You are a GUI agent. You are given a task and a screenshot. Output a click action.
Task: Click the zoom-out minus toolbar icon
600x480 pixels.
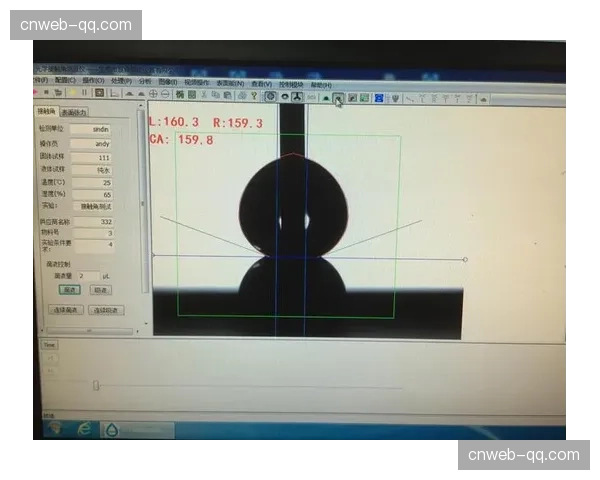tap(164, 94)
